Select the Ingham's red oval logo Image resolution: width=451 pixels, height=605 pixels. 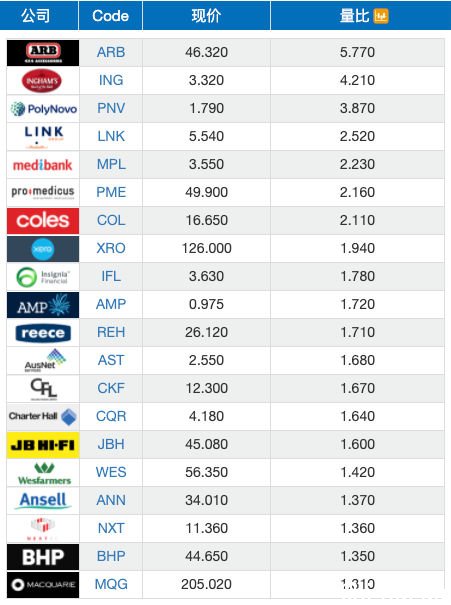point(42,81)
